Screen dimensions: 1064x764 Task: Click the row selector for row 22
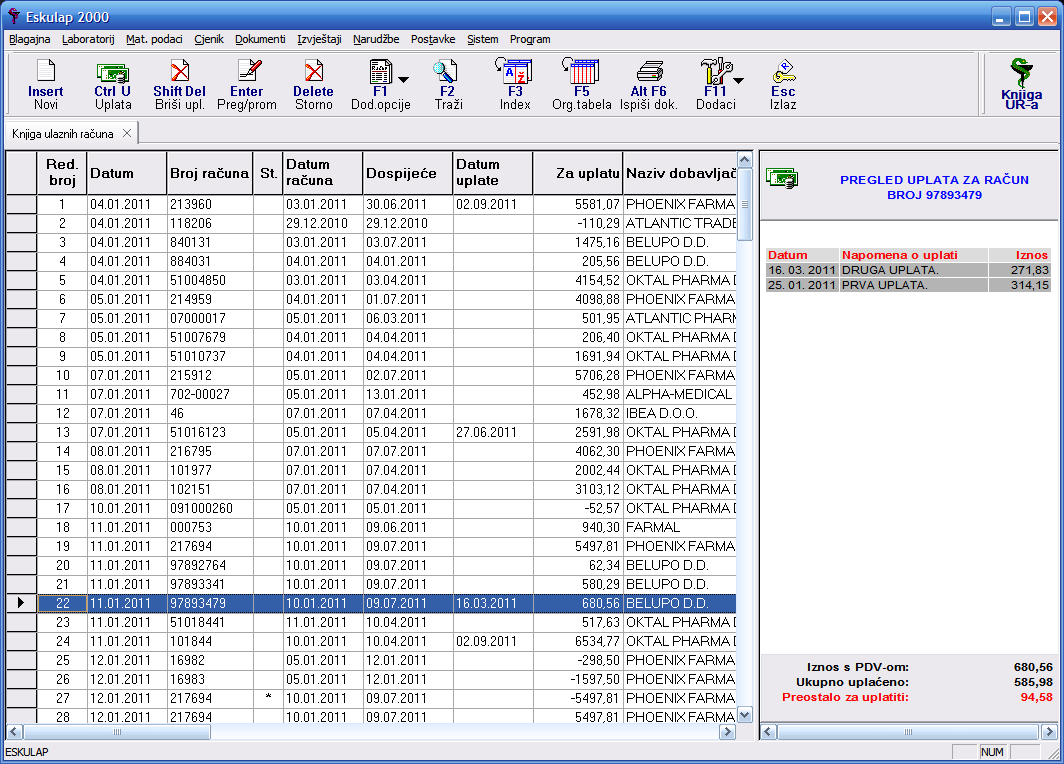21,603
